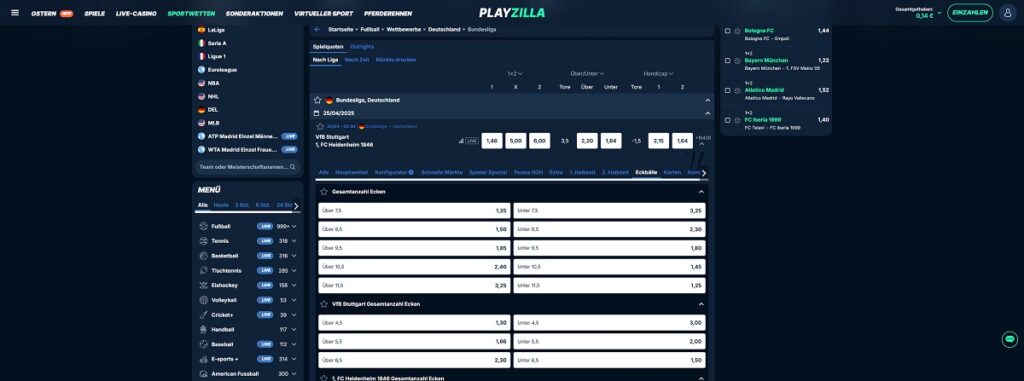The width and height of the screenshot is (1024, 381).
Task: Click the calendar icon beside 25/04/2025
Action: pyautogui.click(x=317, y=113)
